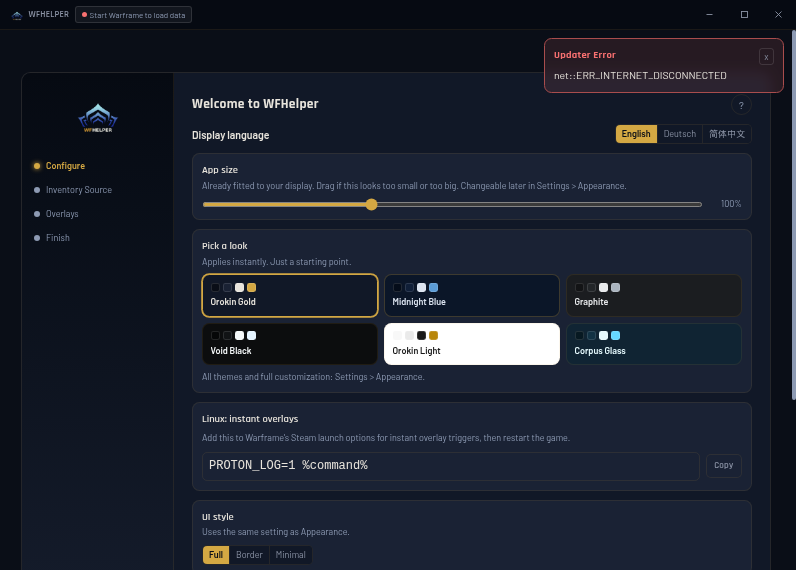Click the blue swatch dot in Midnight Blue card

(434, 288)
